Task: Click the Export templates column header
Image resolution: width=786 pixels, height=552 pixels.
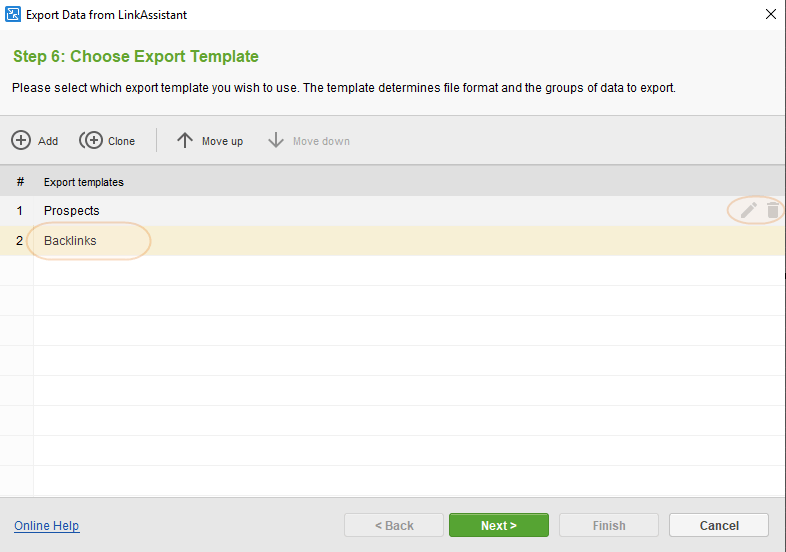Action: tap(84, 182)
